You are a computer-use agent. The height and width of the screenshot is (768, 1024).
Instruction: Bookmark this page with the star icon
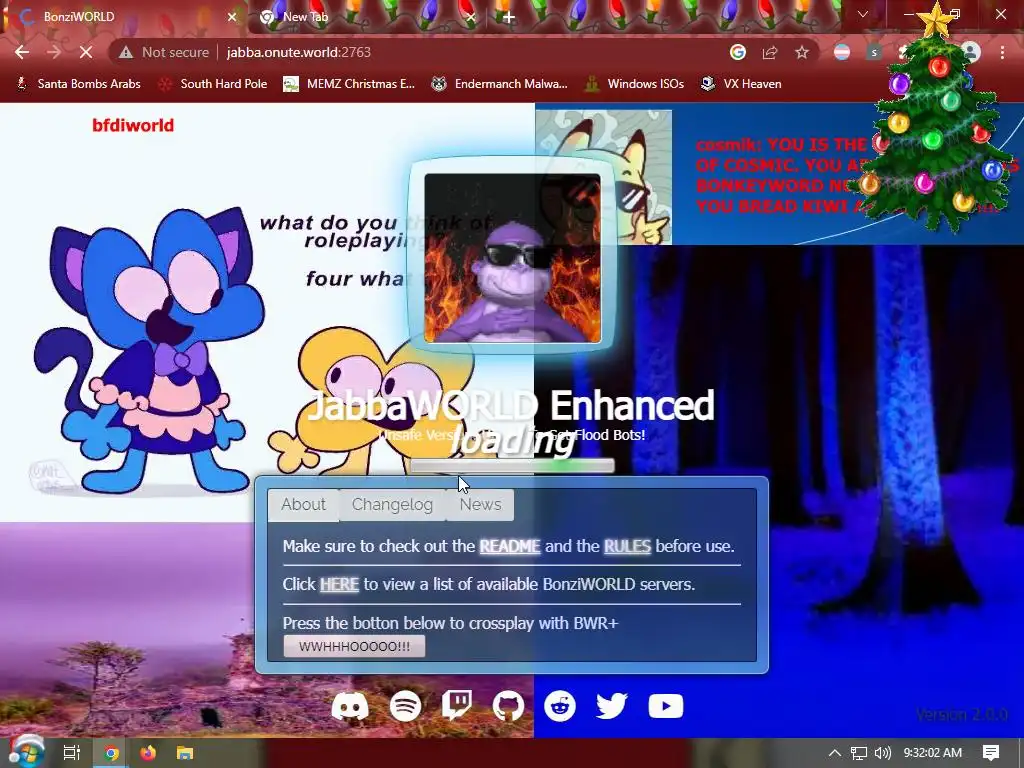(x=802, y=52)
